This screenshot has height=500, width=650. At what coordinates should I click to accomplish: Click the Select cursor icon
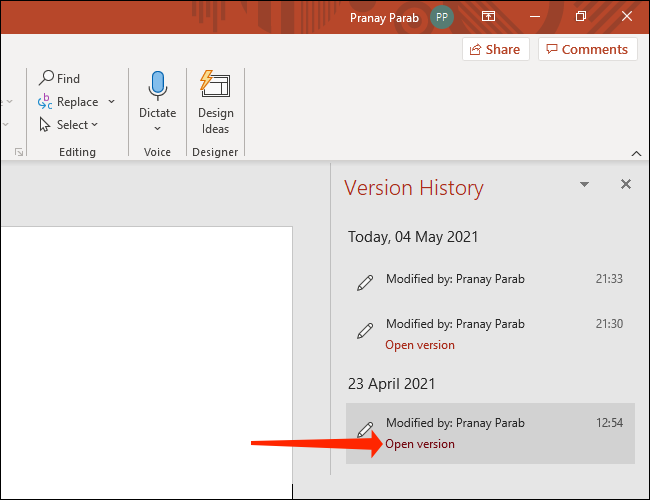click(46, 125)
